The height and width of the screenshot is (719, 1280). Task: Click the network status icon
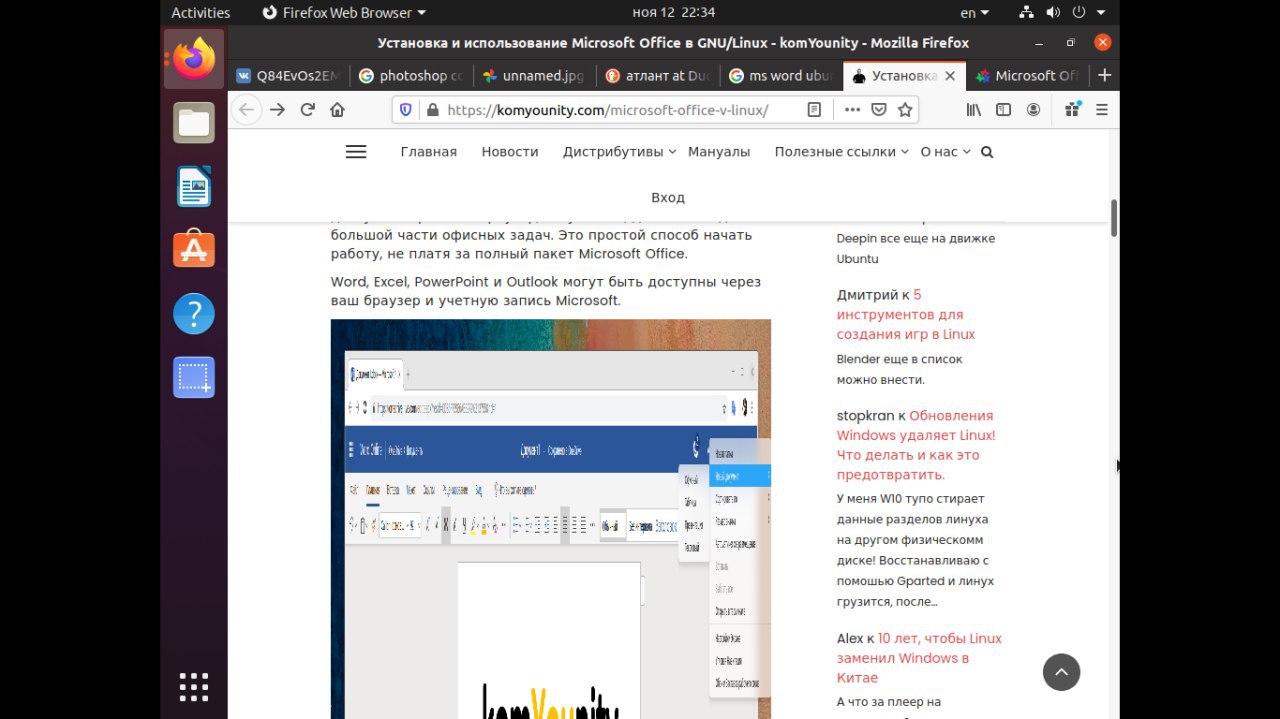pyautogui.click(x=1026, y=13)
